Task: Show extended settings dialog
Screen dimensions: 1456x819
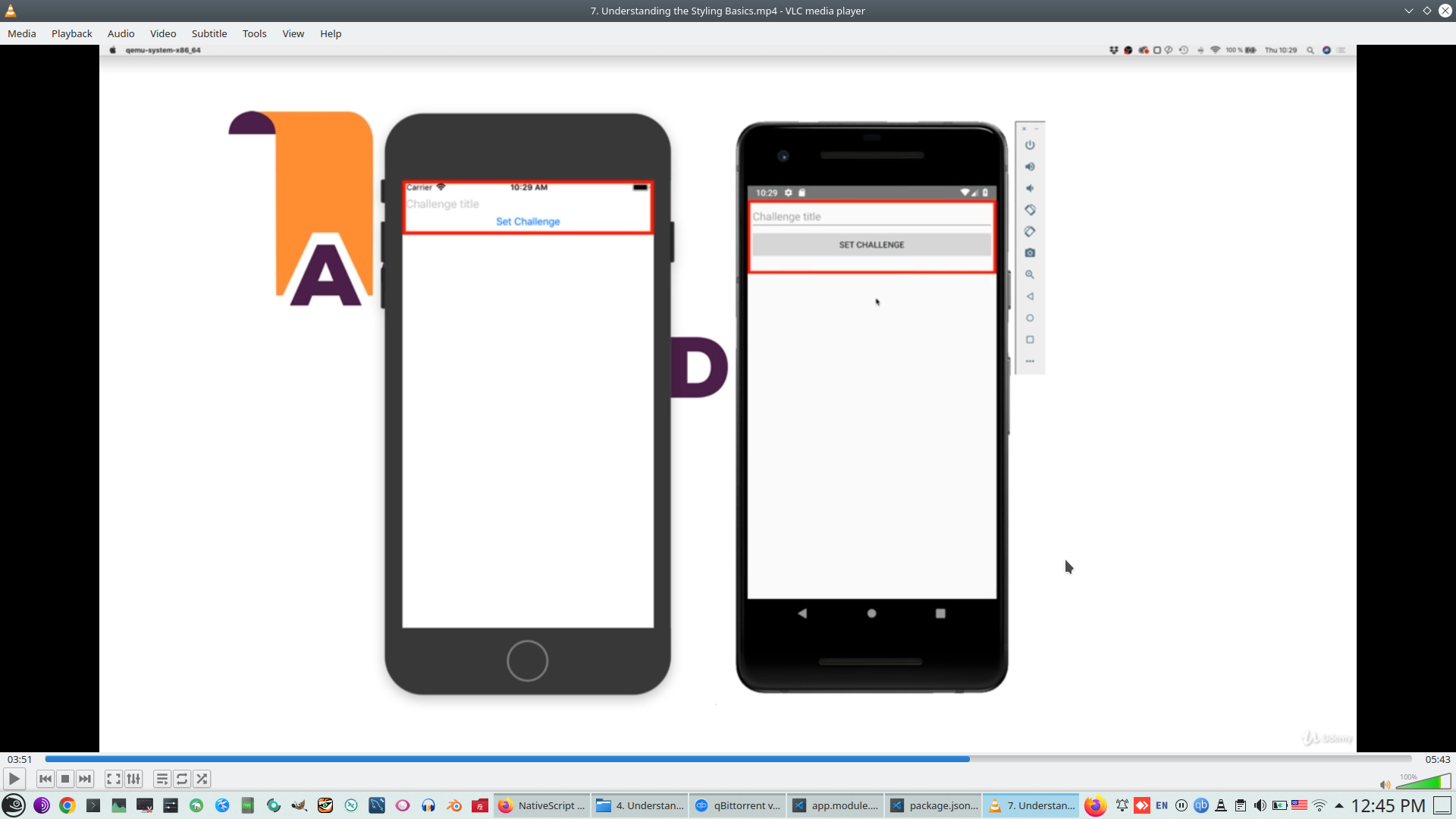Action: click(133, 779)
